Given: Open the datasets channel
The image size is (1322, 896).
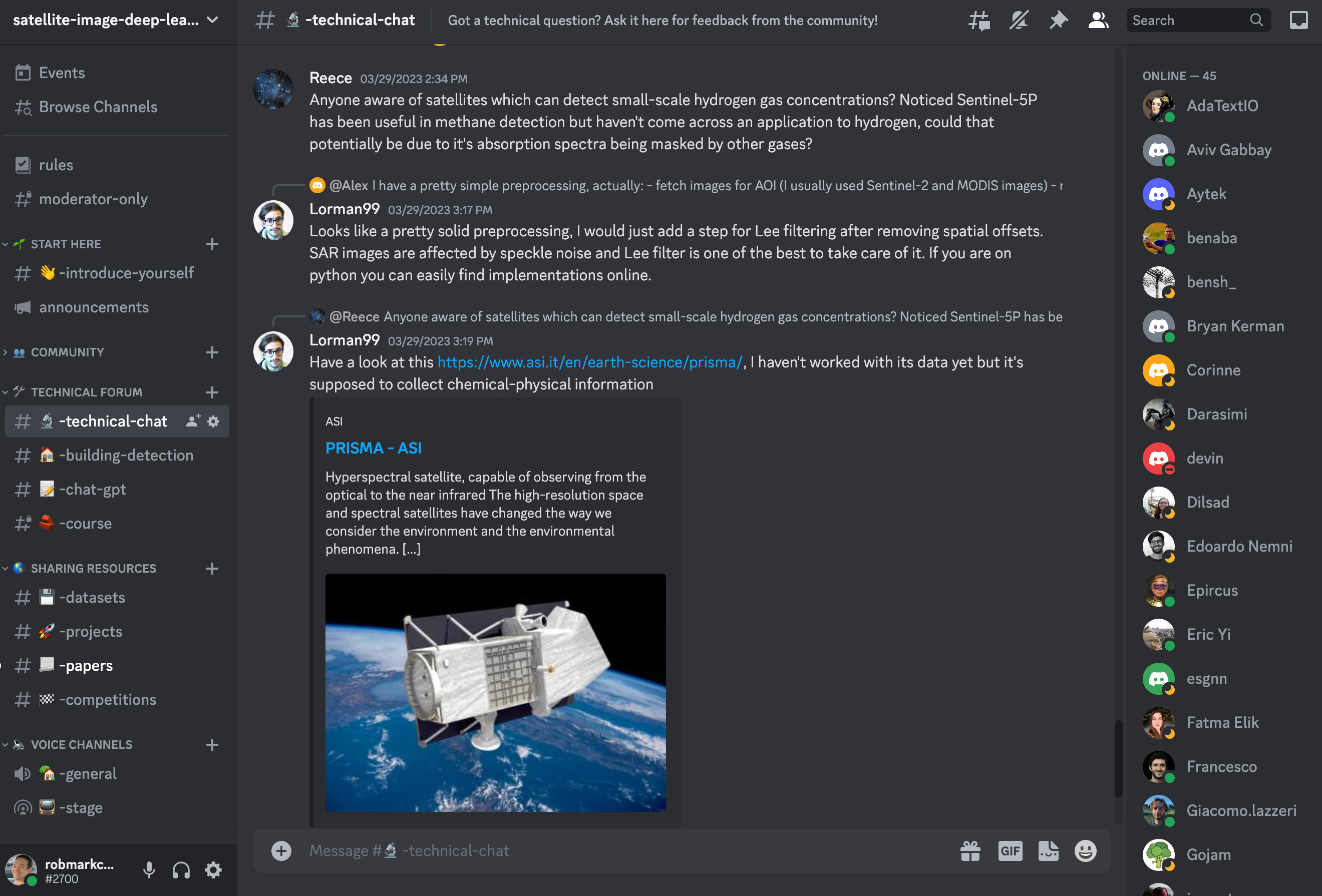Looking at the screenshot, I should click(x=117, y=598).
